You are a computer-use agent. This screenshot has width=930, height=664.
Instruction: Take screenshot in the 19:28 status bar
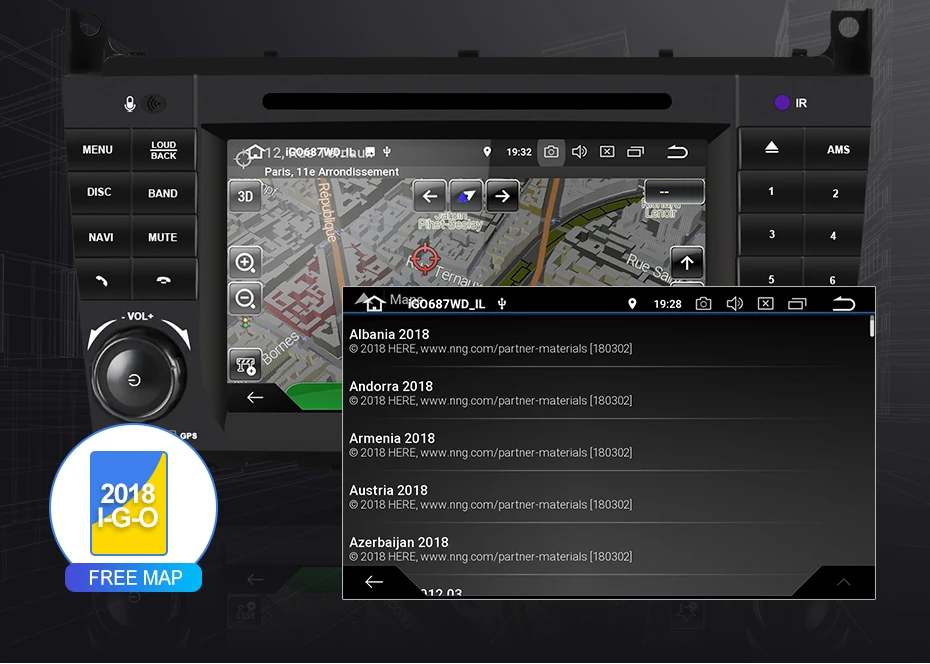tap(703, 304)
